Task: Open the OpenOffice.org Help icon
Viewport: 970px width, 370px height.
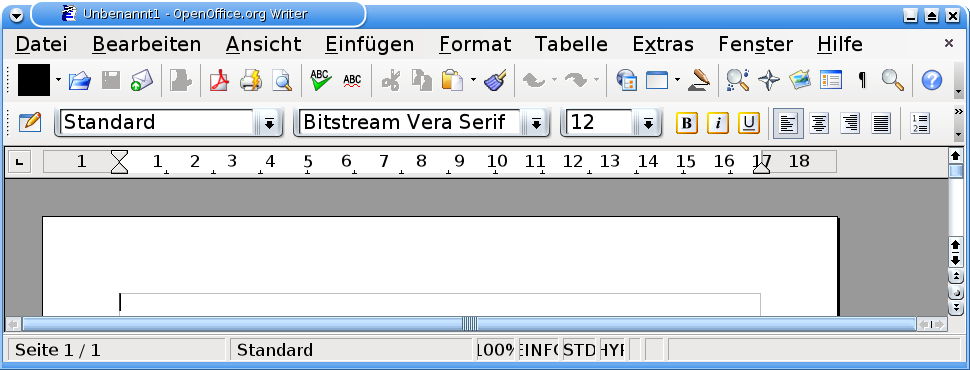Action: pyautogui.click(x=932, y=80)
